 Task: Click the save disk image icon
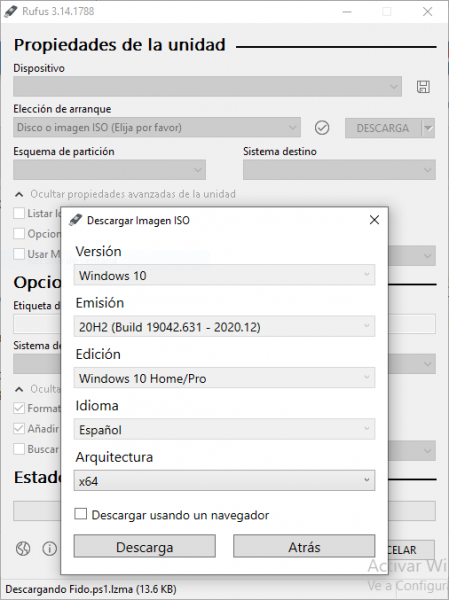click(x=423, y=87)
